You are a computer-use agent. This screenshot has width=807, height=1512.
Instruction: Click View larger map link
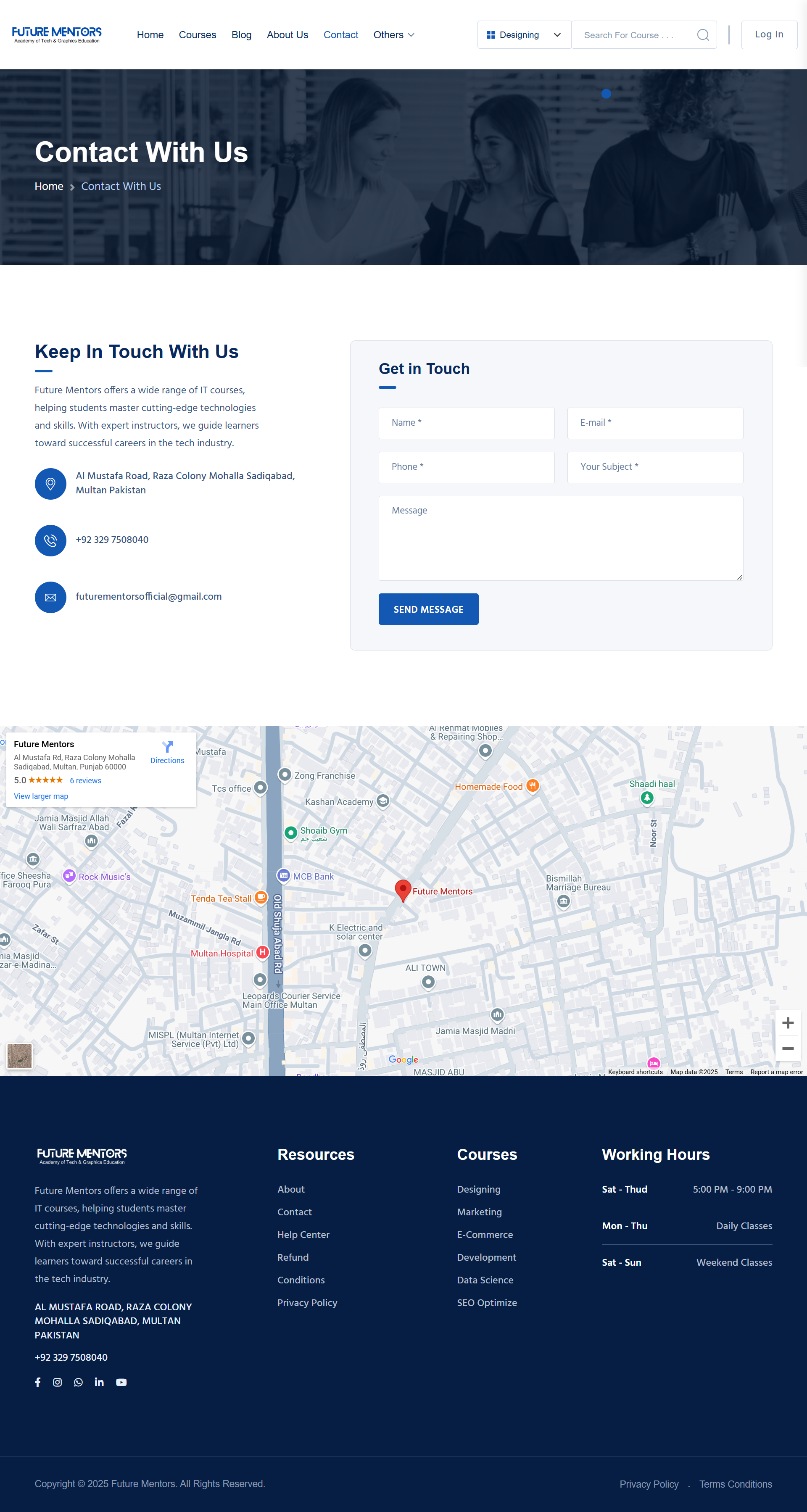pyautogui.click(x=41, y=796)
